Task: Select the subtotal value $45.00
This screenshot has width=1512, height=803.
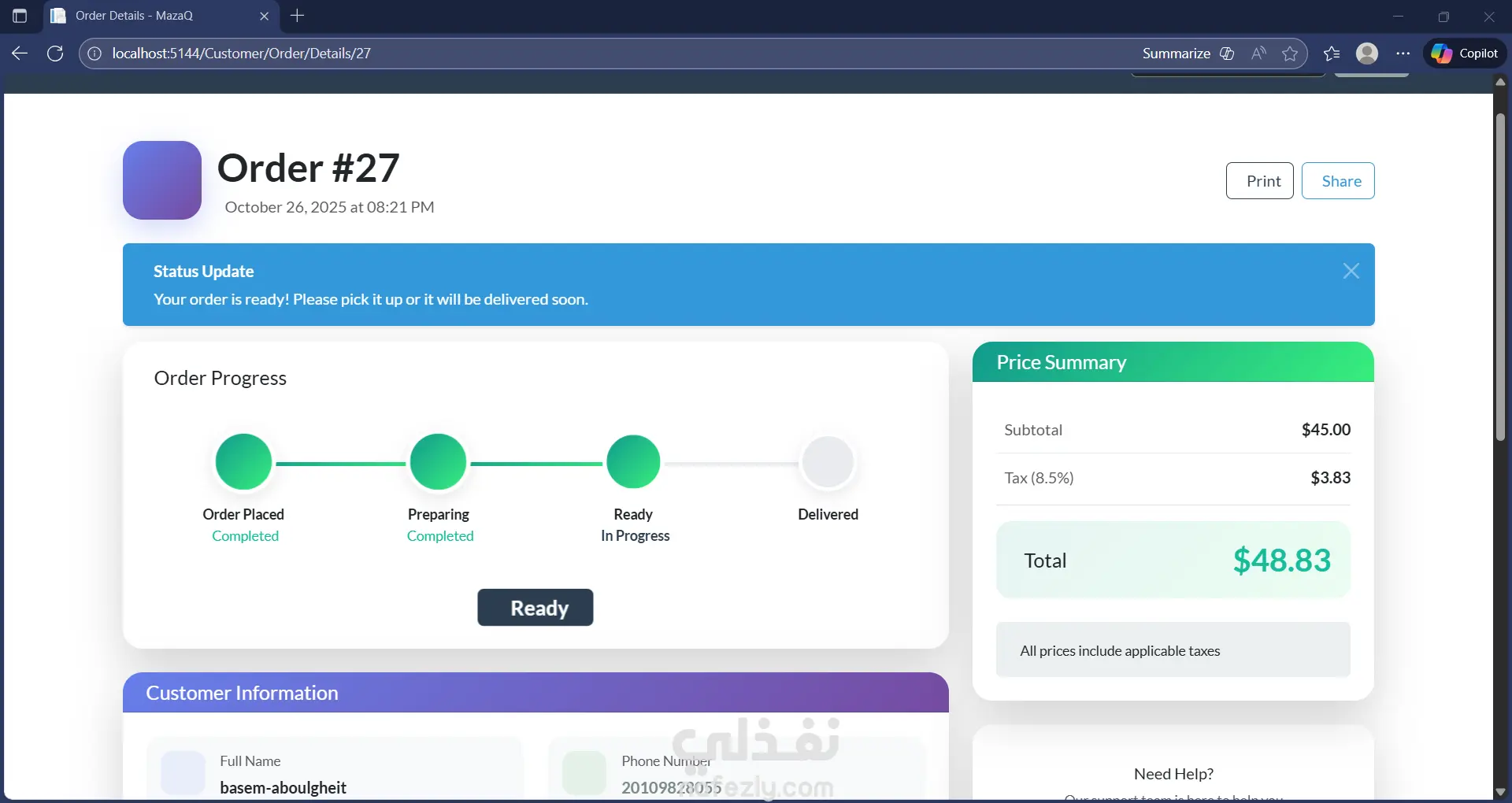Action: [1326, 430]
